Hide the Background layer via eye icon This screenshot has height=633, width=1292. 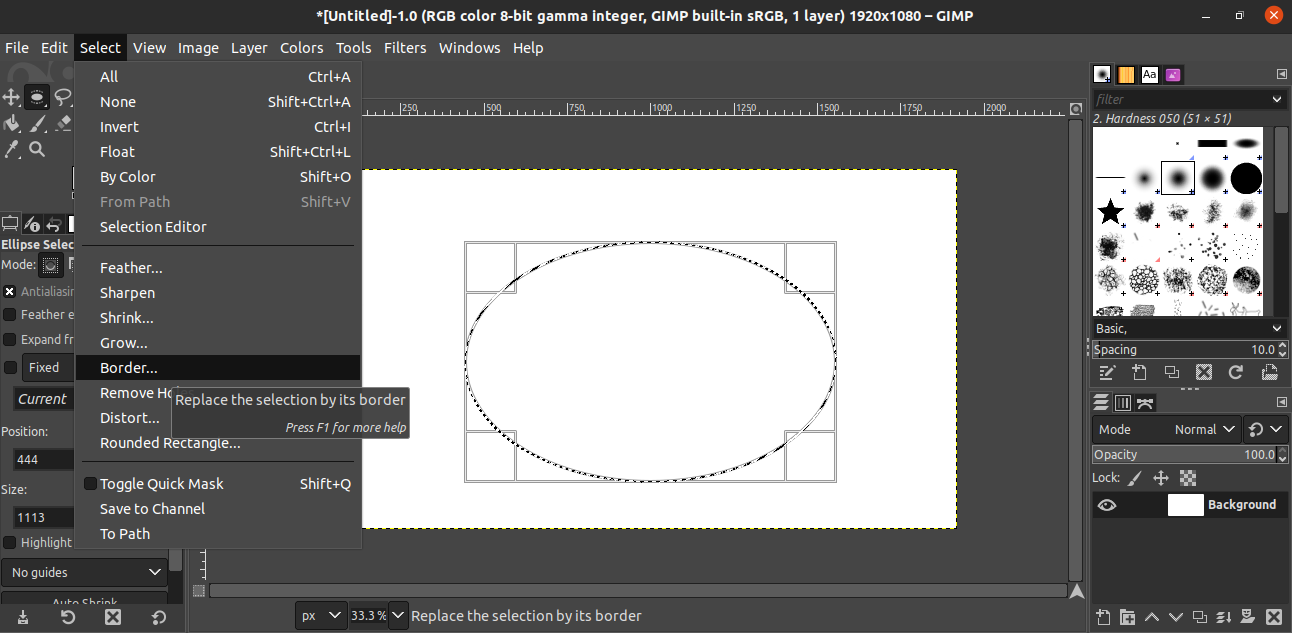tap(1107, 505)
